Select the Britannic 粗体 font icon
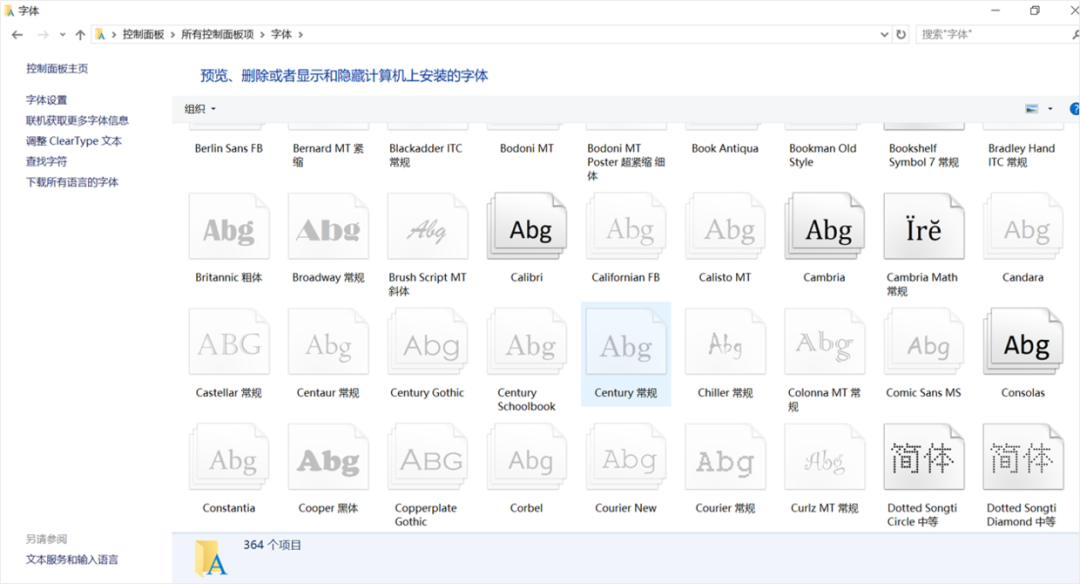Image resolution: width=1080 pixels, height=584 pixels. tap(229, 227)
